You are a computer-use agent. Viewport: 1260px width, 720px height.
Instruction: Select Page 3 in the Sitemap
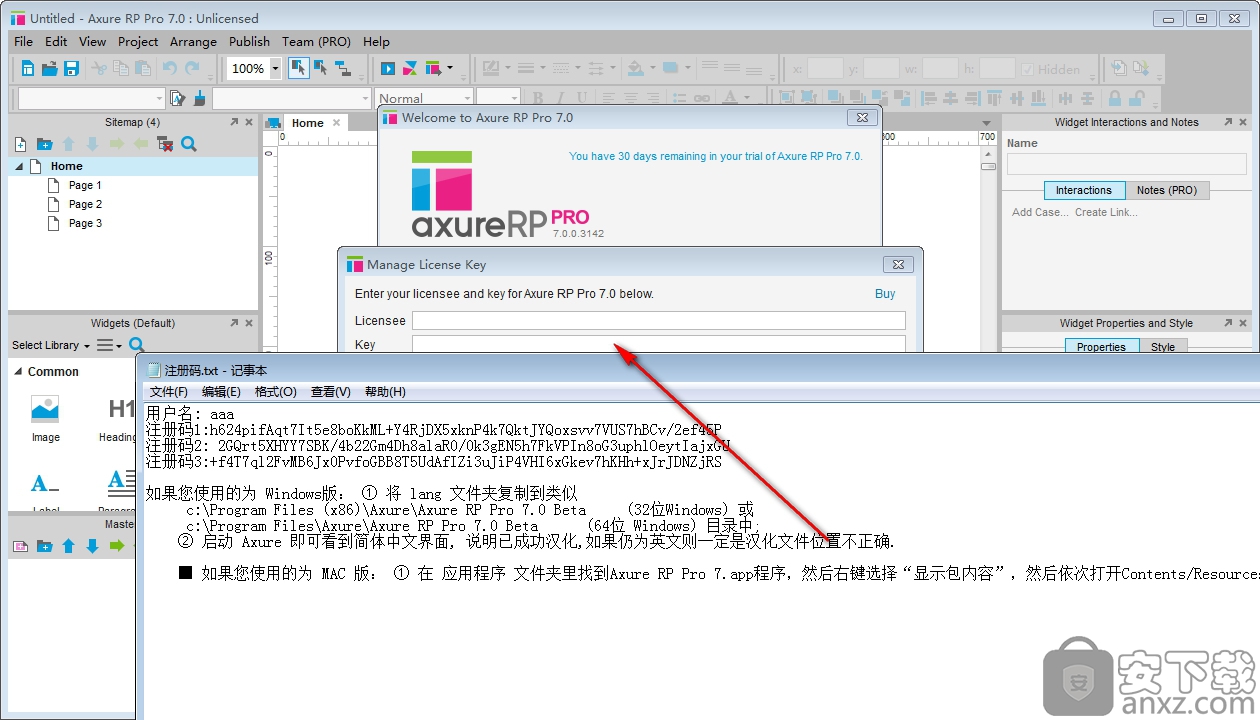(x=85, y=223)
